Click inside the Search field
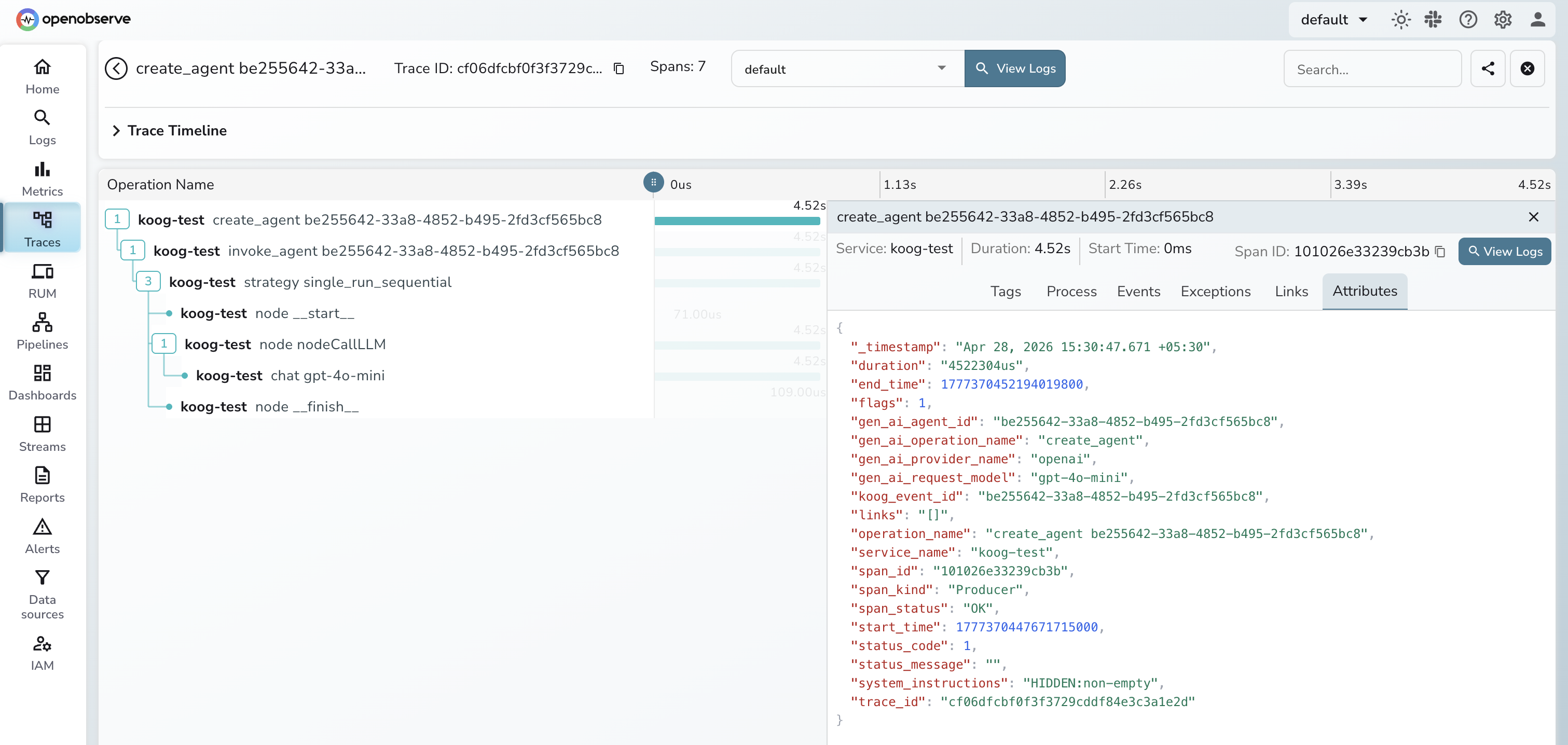The height and width of the screenshot is (745, 1568). [x=1373, y=68]
